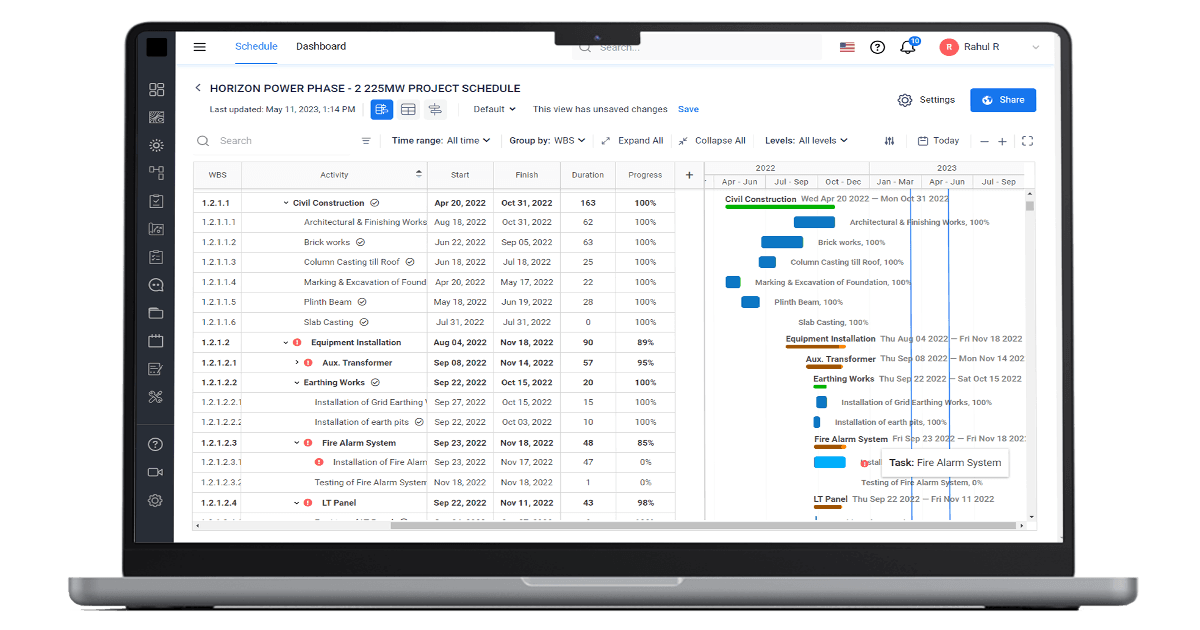Select the Gantt chart view icon
Image resolution: width=1200 pixels, height=630 pixels.
point(381,109)
